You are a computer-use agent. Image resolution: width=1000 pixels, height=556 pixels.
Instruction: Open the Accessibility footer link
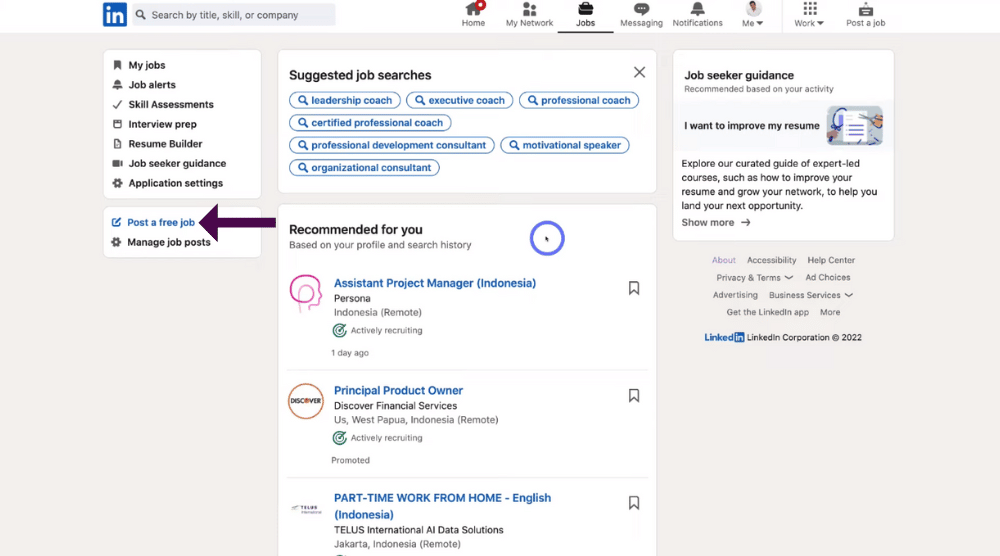point(772,260)
